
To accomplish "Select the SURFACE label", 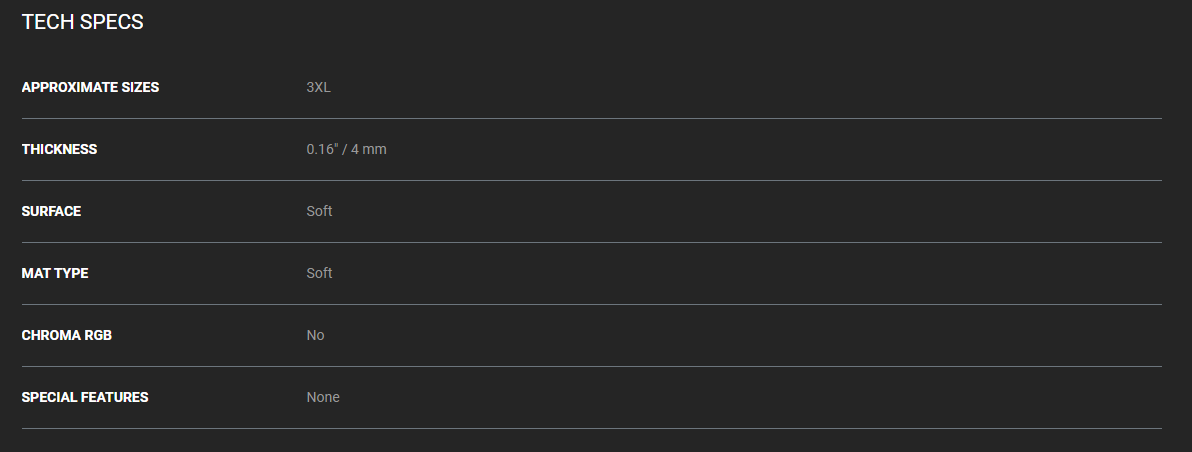I will tap(51, 211).
